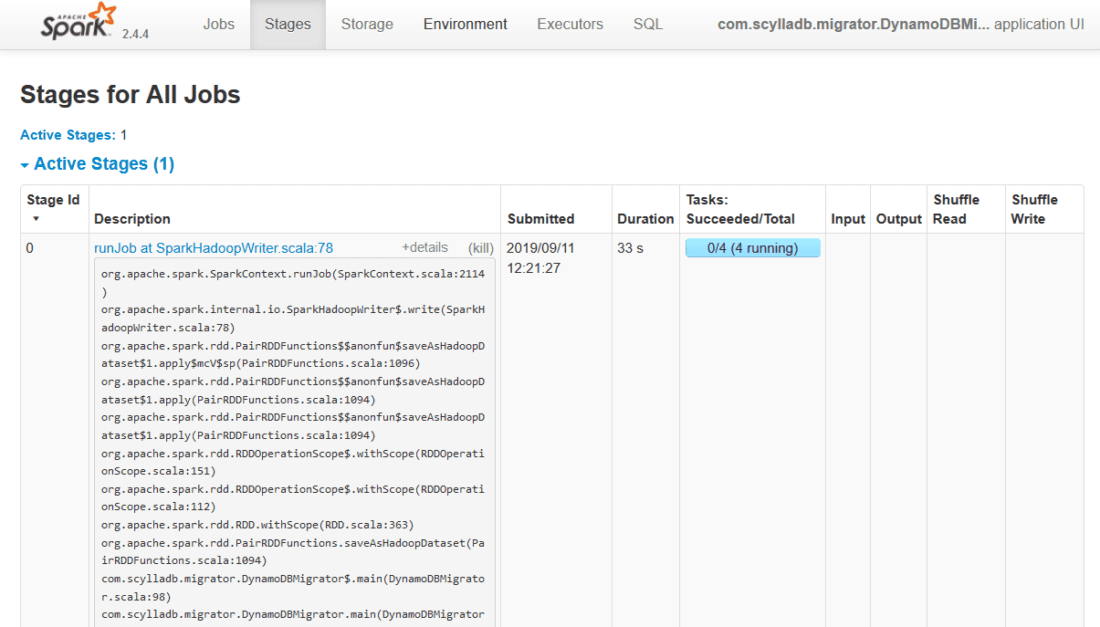Sort table by Shuffle Write header

coord(1034,209)
